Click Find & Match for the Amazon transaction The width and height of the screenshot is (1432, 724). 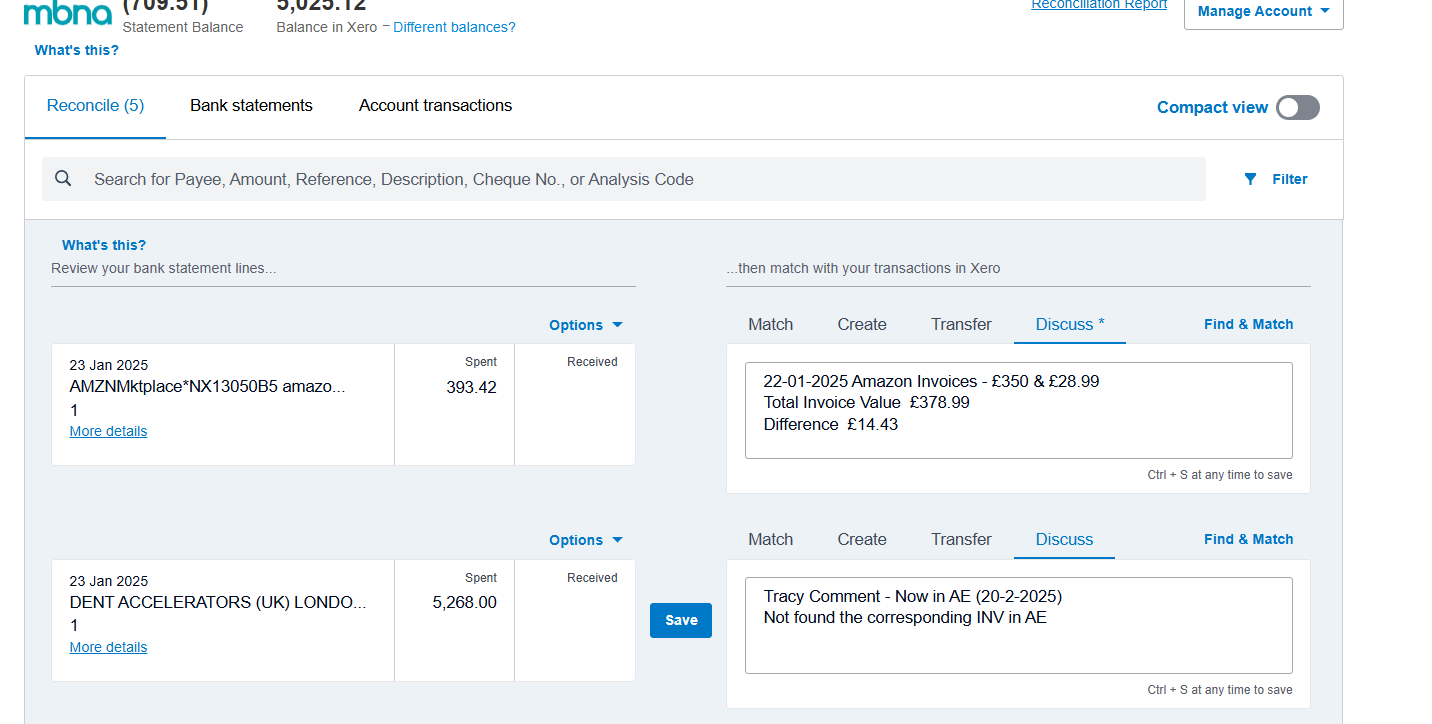(1248, 324)
